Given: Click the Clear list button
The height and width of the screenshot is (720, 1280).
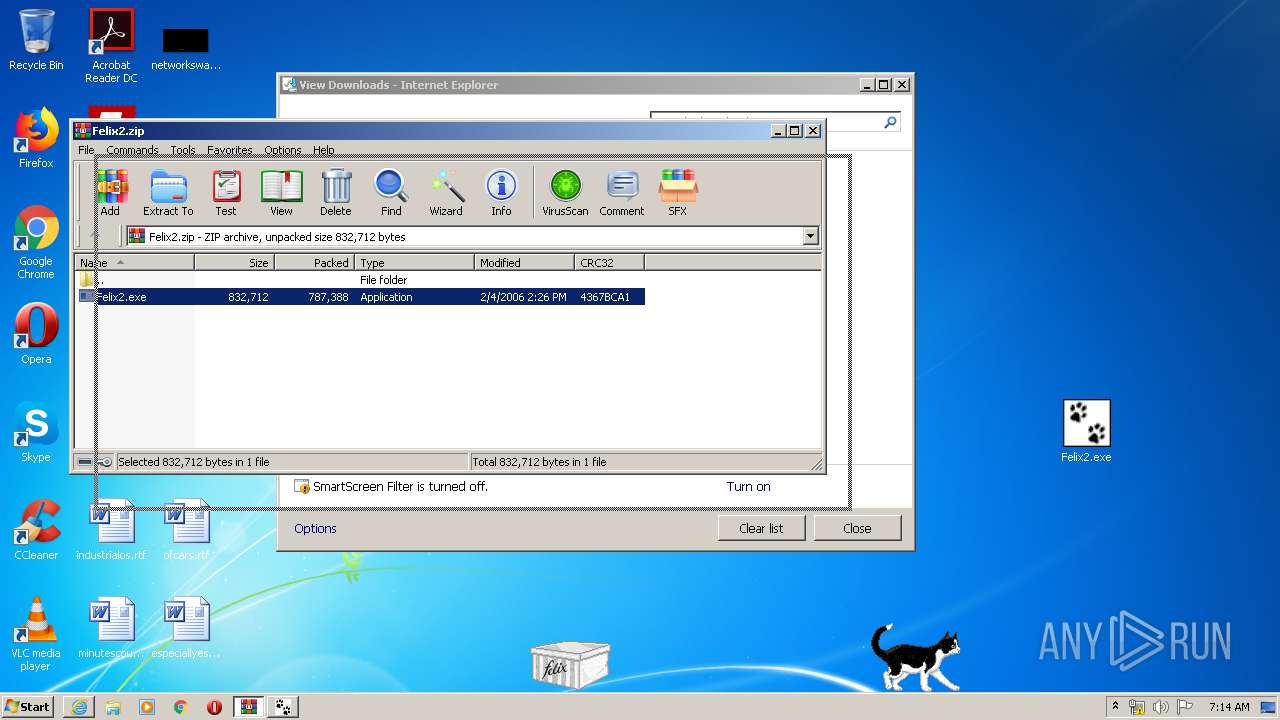Looking at the screenshot, I should (x=761, y=528).
